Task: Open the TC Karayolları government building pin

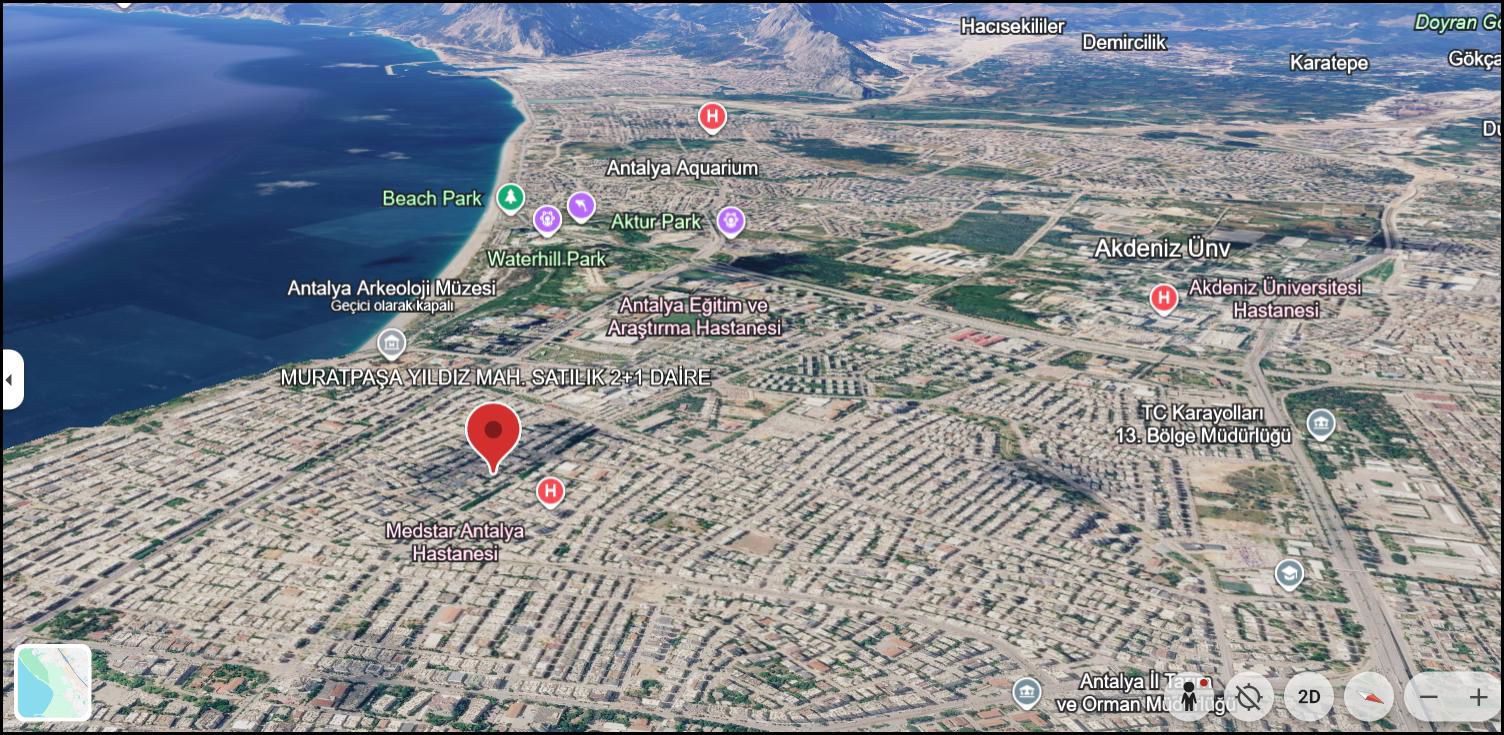Action: (1321, 424)
